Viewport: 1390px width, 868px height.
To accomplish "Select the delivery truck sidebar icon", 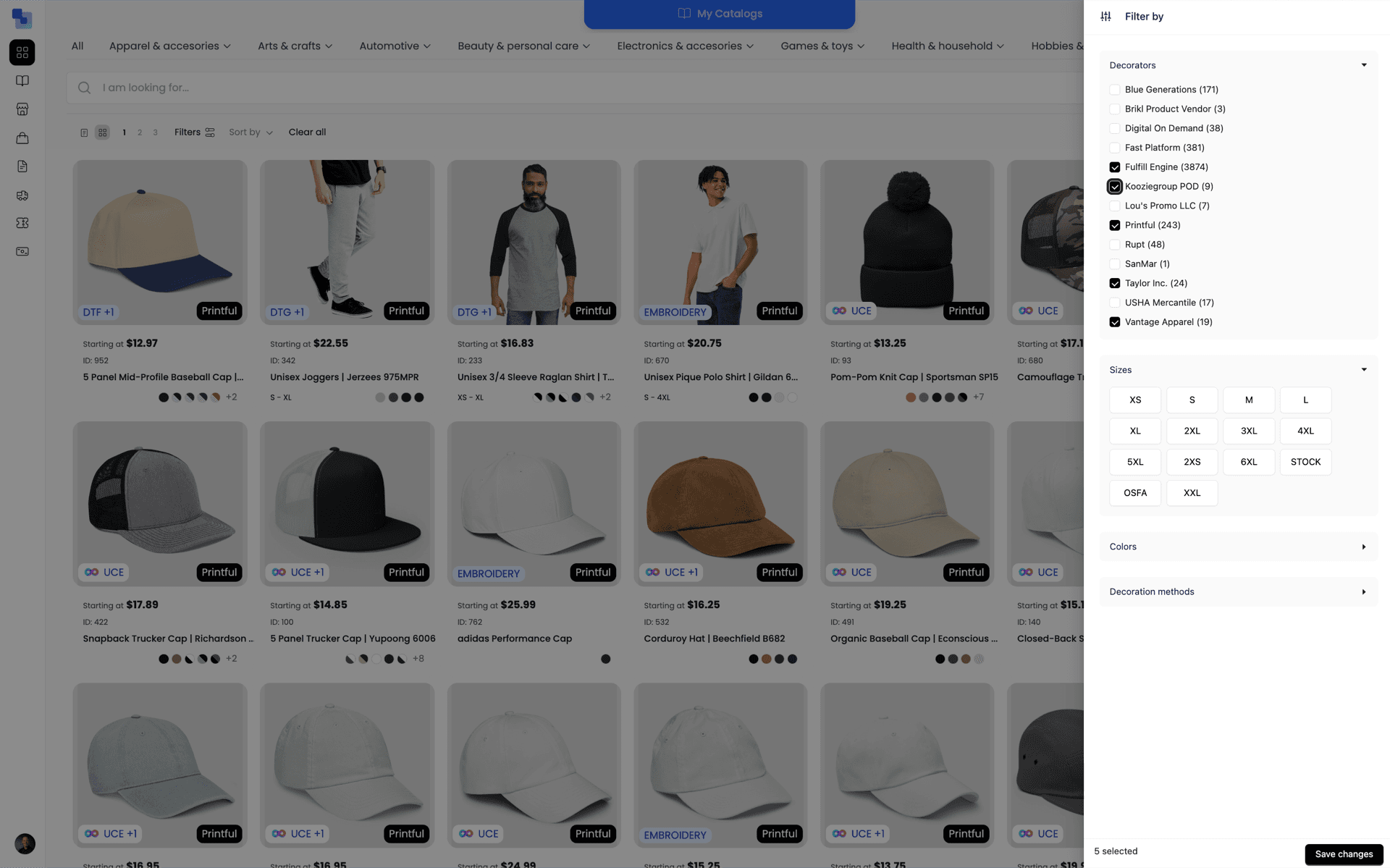I will click(x=22, y=195).
